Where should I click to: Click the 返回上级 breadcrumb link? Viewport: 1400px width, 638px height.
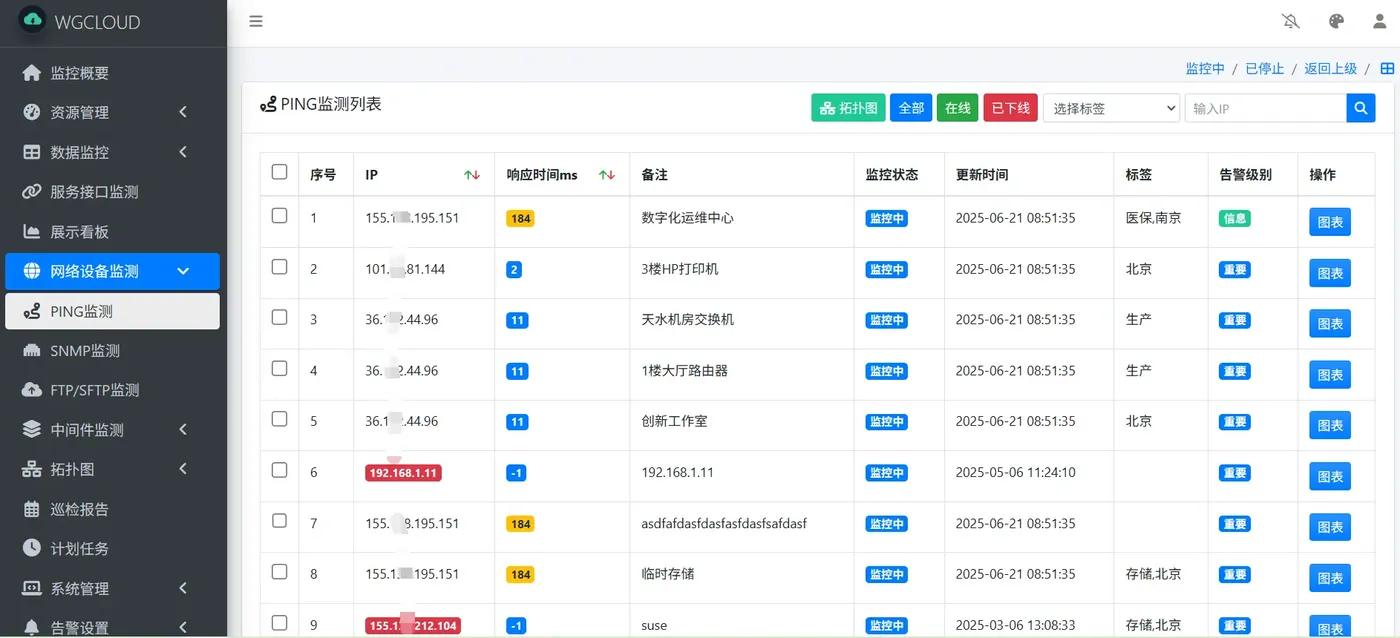click(x=1330, y=69)
